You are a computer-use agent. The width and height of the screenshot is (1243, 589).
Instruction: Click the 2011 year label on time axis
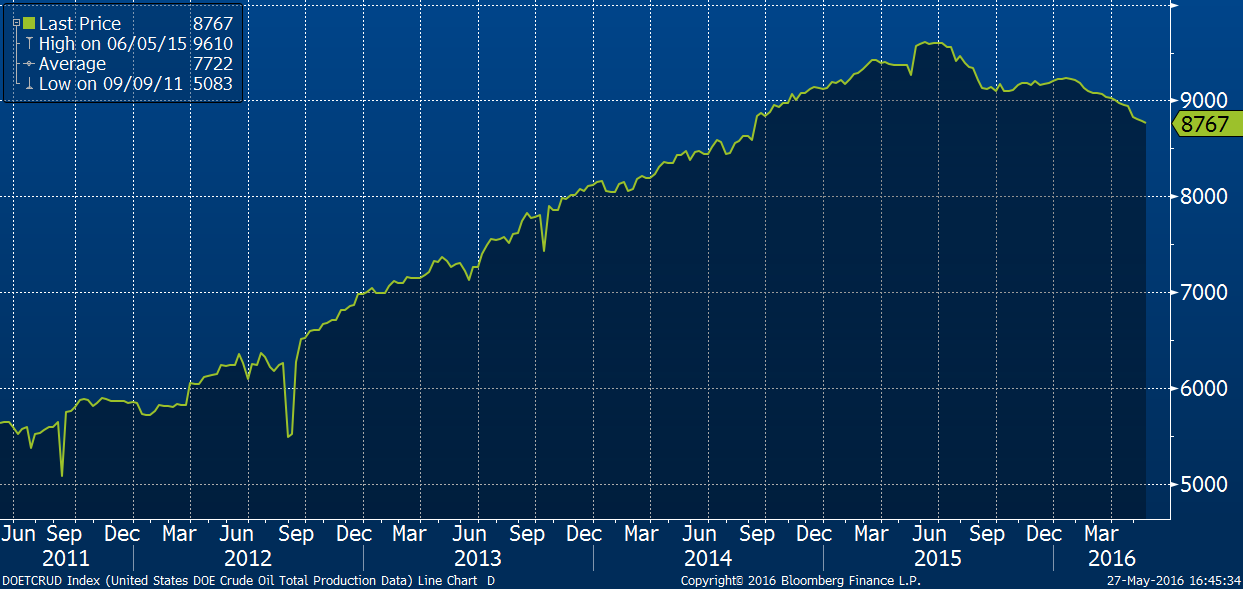click(x=64, y=558)
